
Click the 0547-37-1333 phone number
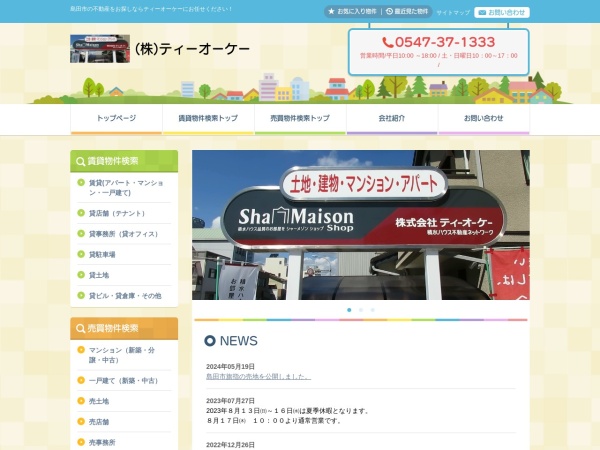[x=445, y=42]
